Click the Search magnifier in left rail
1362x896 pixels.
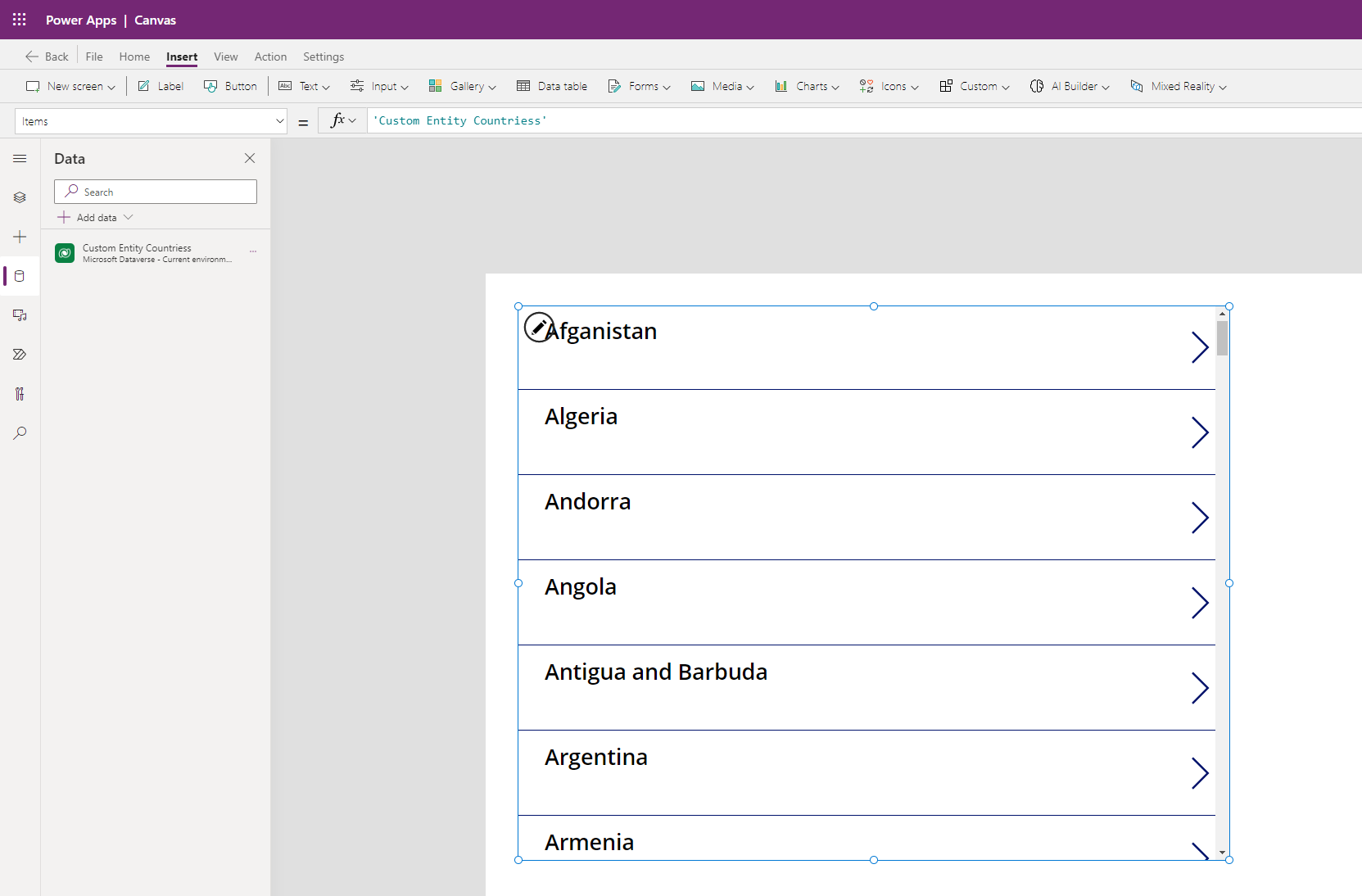click(x=20, y=433)
